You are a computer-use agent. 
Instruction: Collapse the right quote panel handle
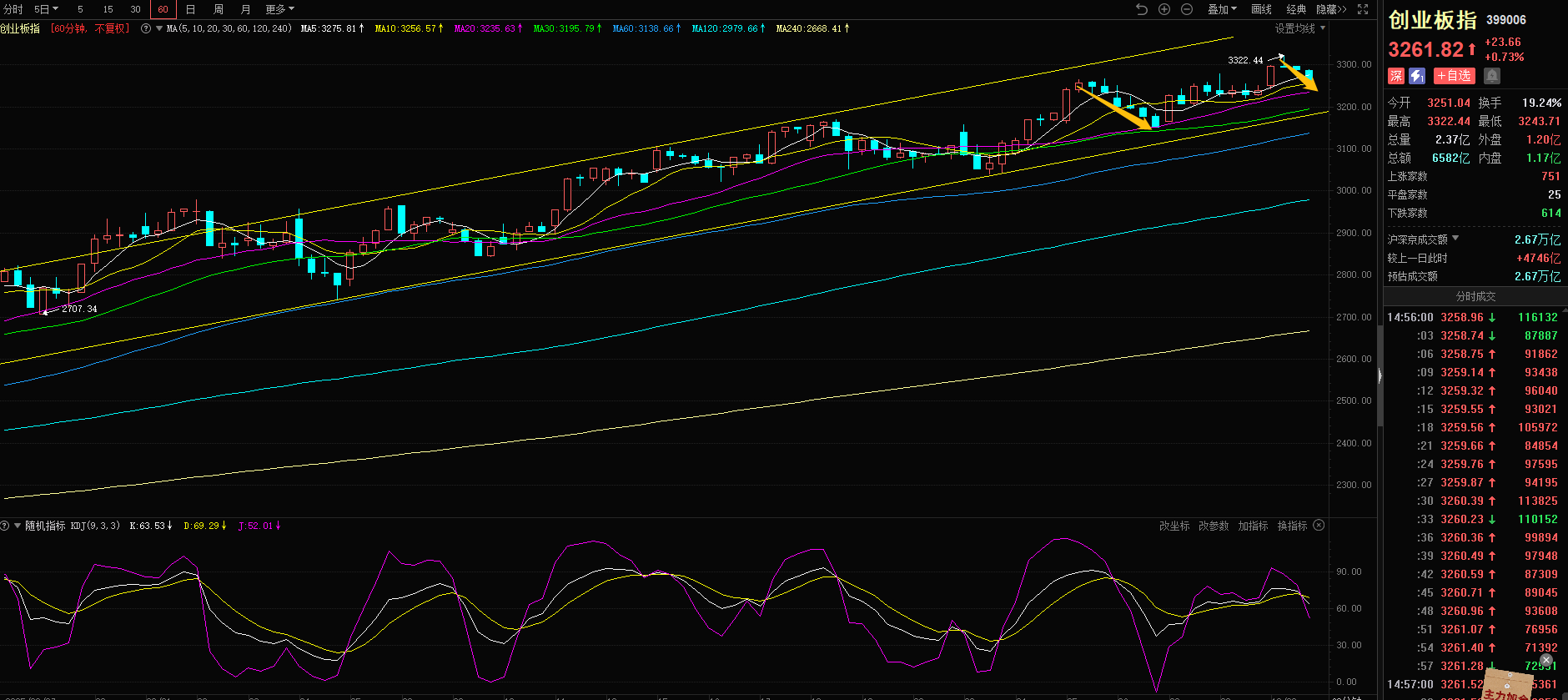click(1380, 376)
